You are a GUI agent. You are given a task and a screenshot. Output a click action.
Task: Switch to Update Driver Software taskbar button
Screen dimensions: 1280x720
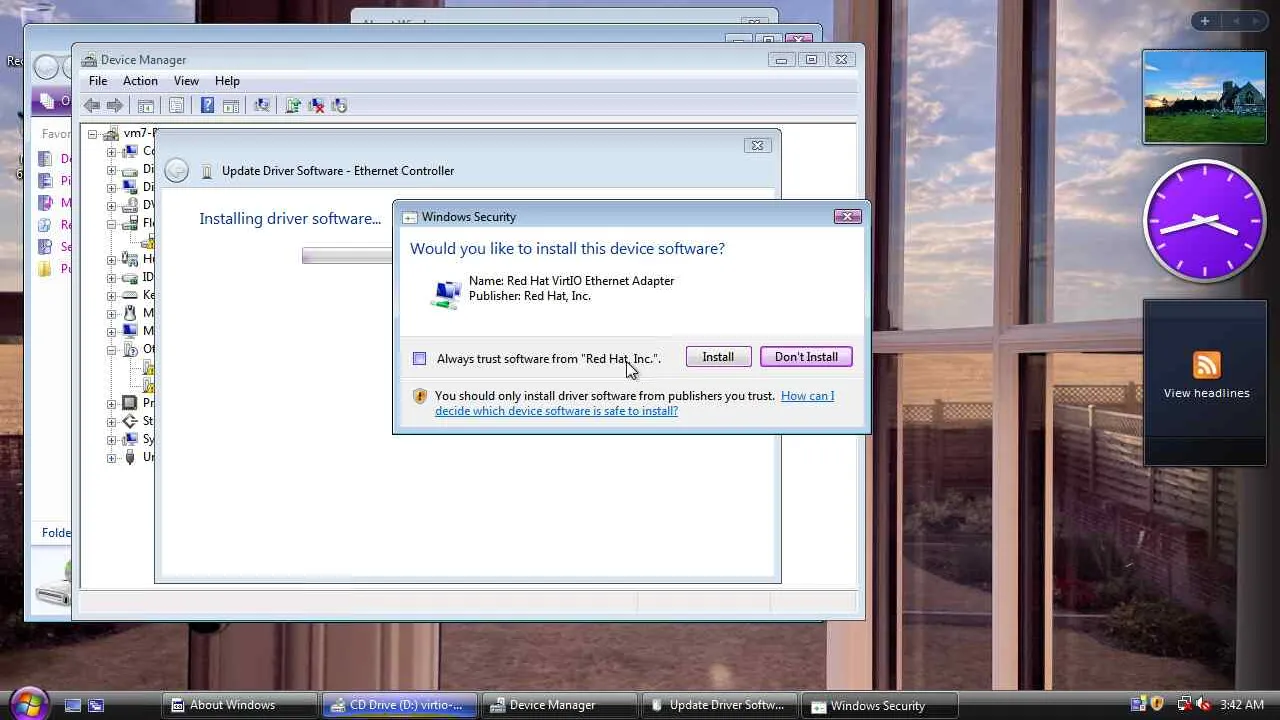(719, 705)
